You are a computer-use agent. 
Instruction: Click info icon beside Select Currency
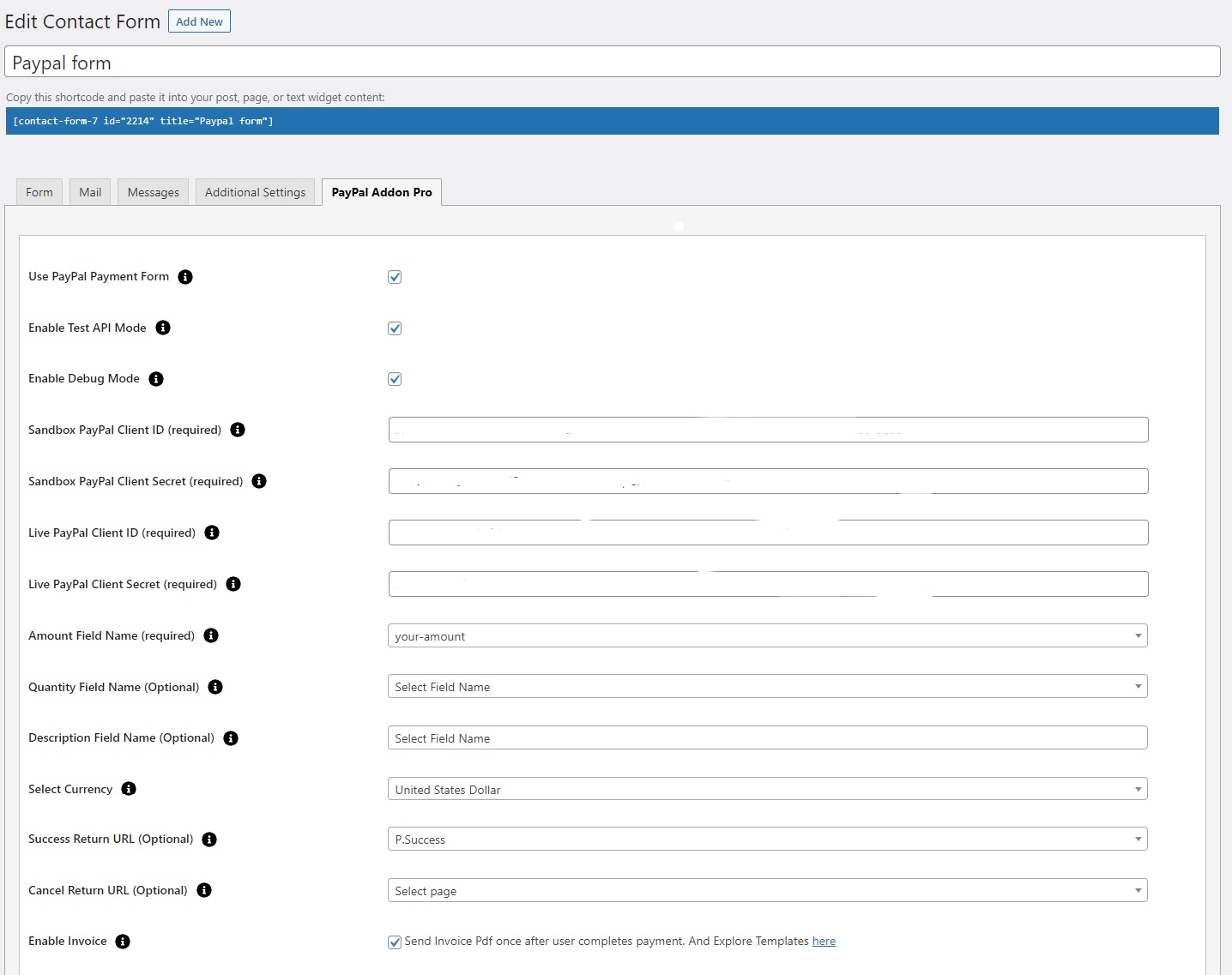[129, 789]
